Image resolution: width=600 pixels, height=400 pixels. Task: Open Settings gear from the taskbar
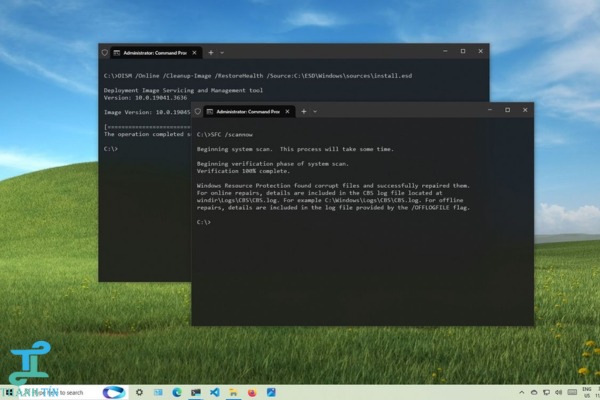(x=139, y=392)
